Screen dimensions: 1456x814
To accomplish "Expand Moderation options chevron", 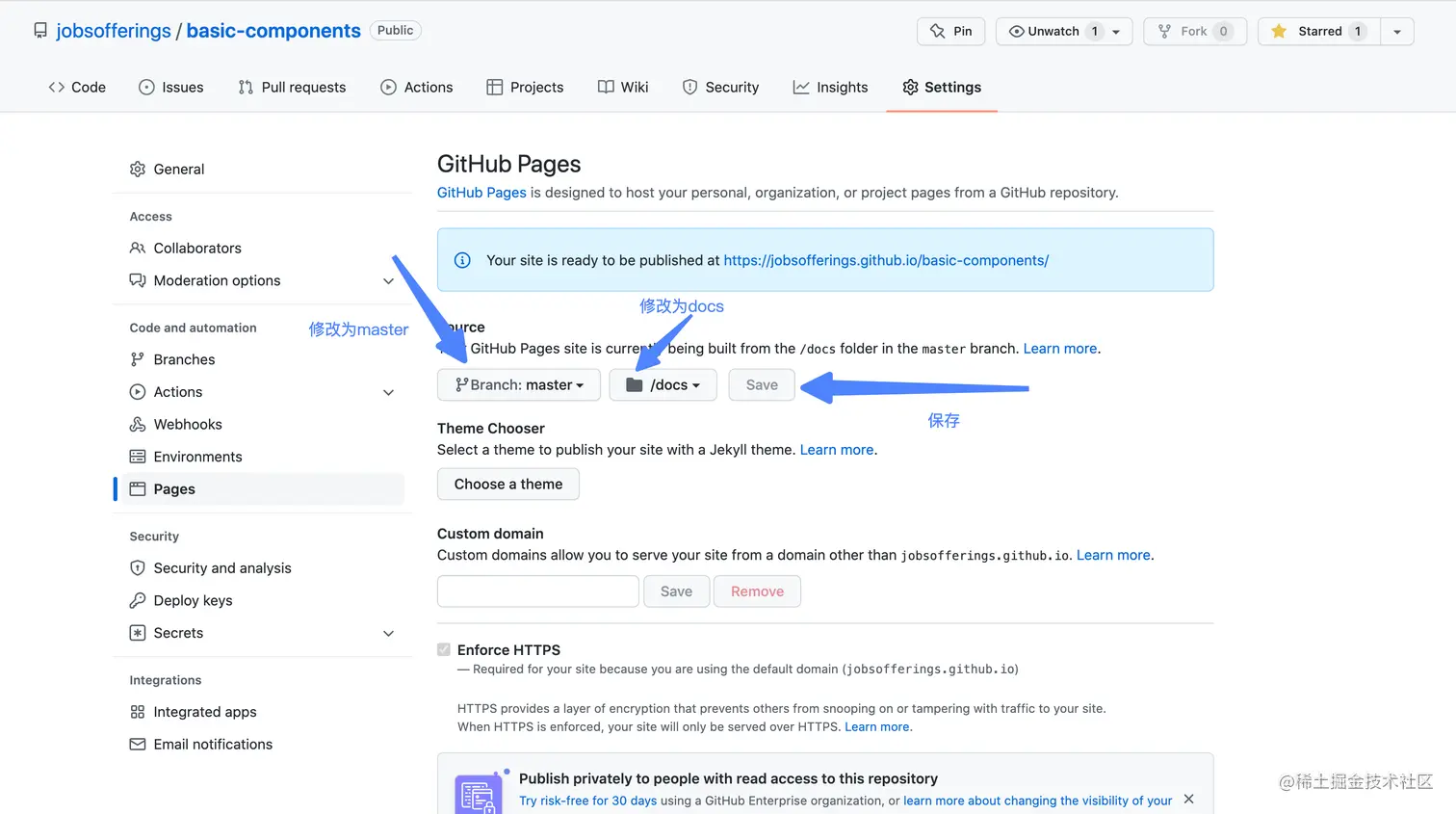I will click(x=388, y=281).
